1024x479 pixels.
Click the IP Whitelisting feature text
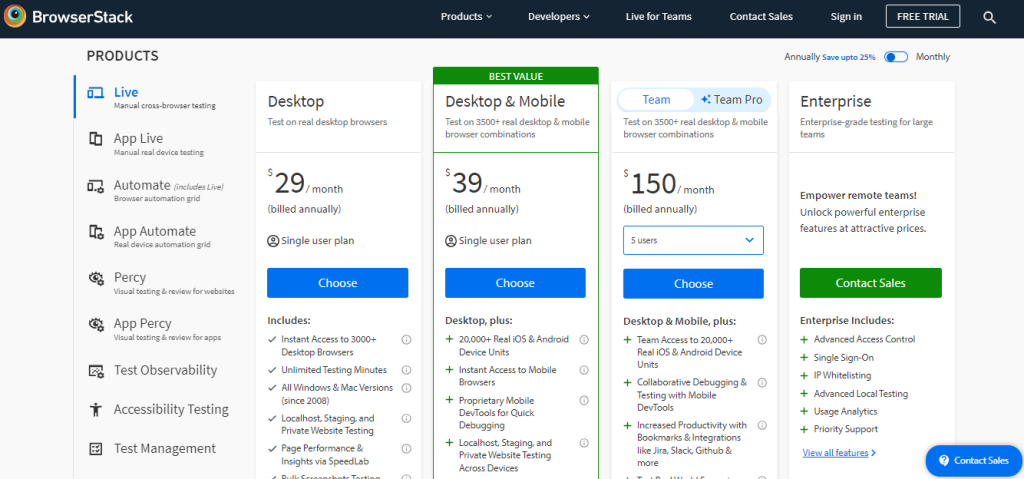842,376
